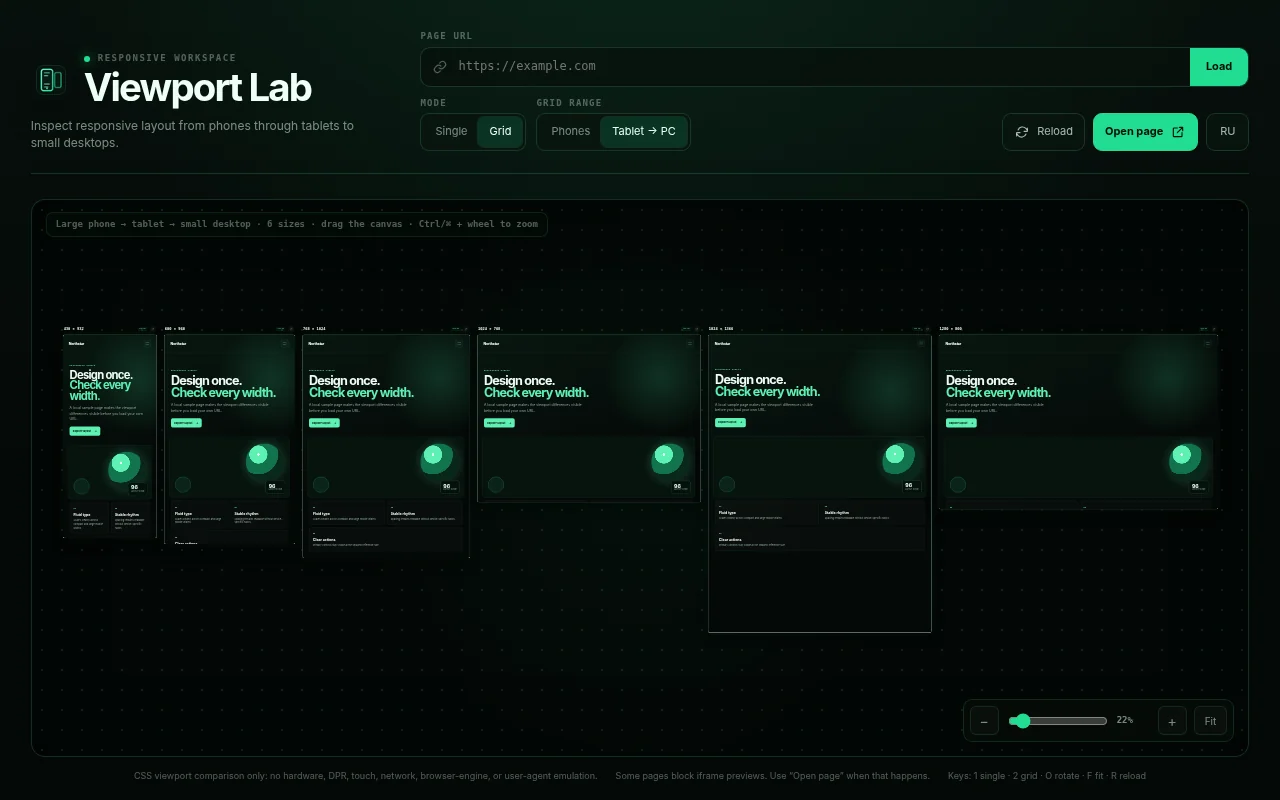Click the Viewport Lab phone logo icon
The height and width of the screenshot is (800, 1280).
pos(50,80)
